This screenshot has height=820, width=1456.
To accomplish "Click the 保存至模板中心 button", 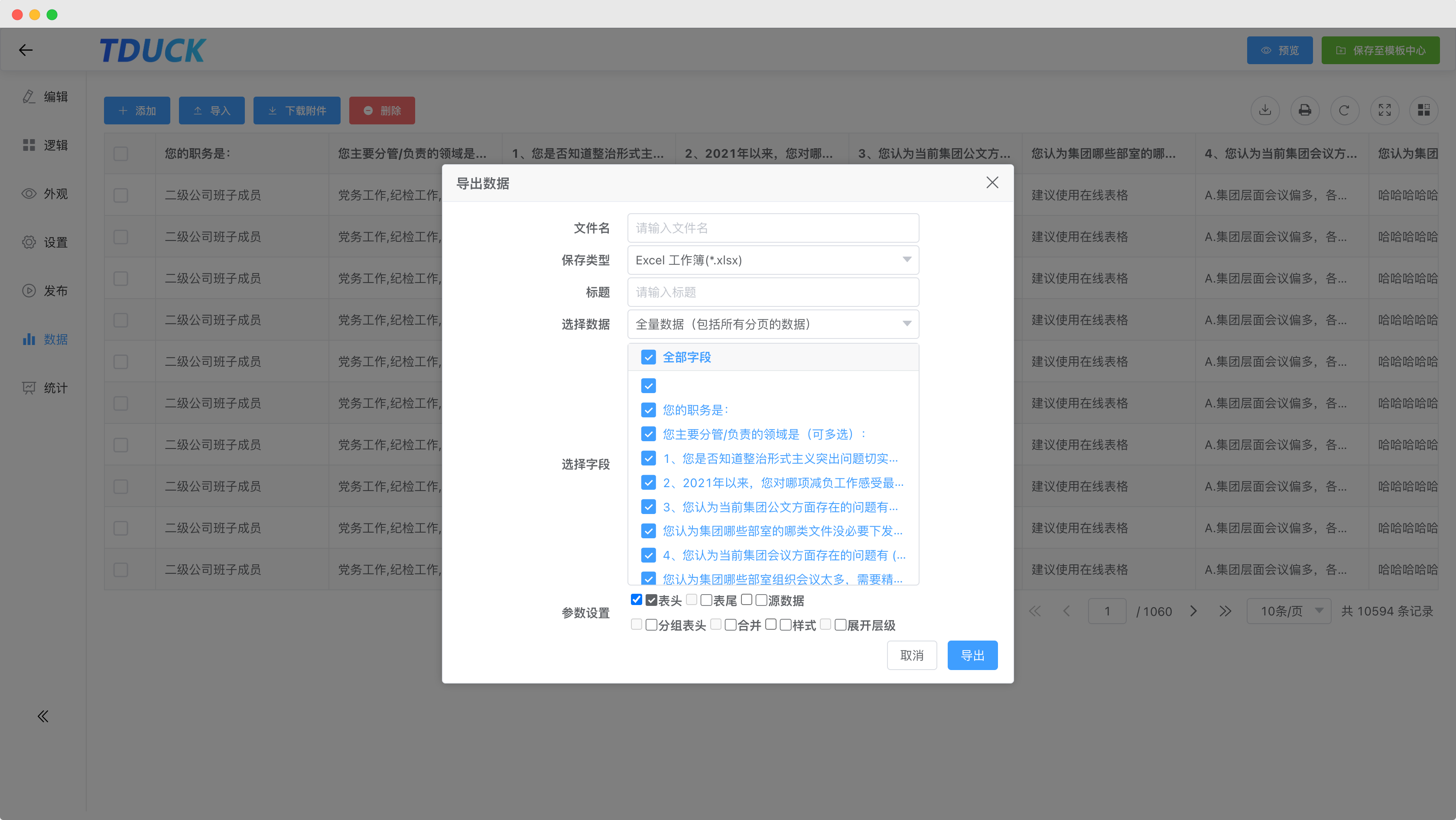I will pos(1380,50).
